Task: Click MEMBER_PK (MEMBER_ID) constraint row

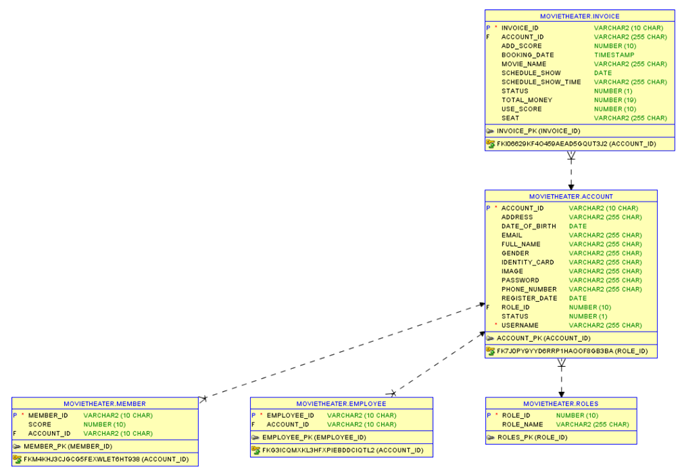Action: (x=105, y=446)
